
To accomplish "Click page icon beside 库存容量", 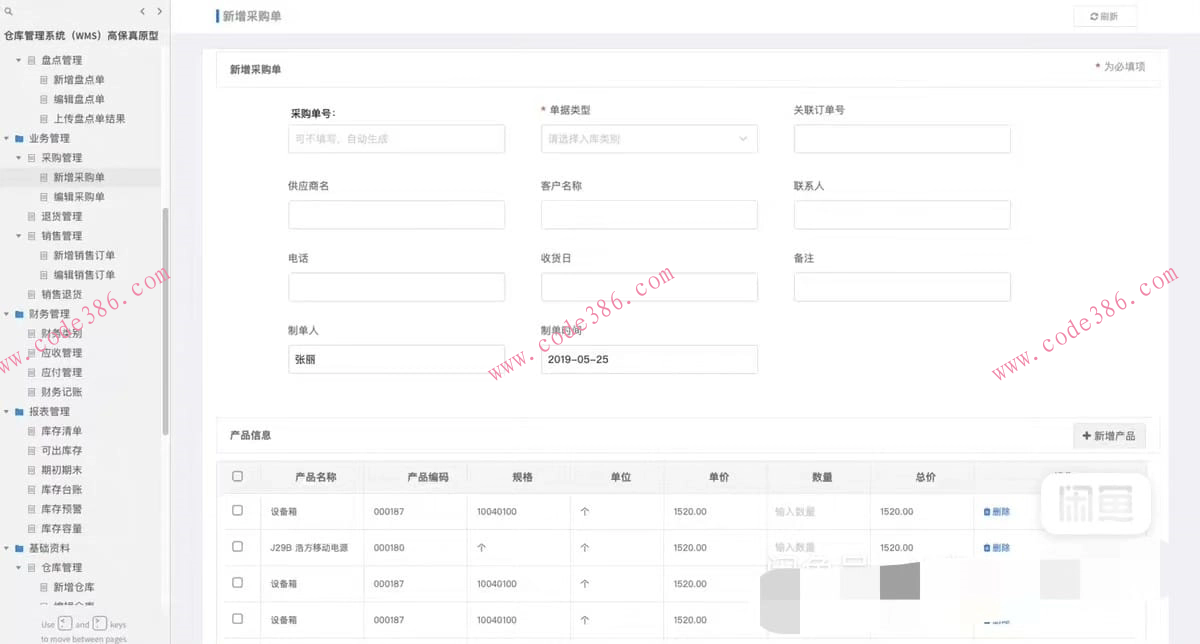I will coord(32,529).
